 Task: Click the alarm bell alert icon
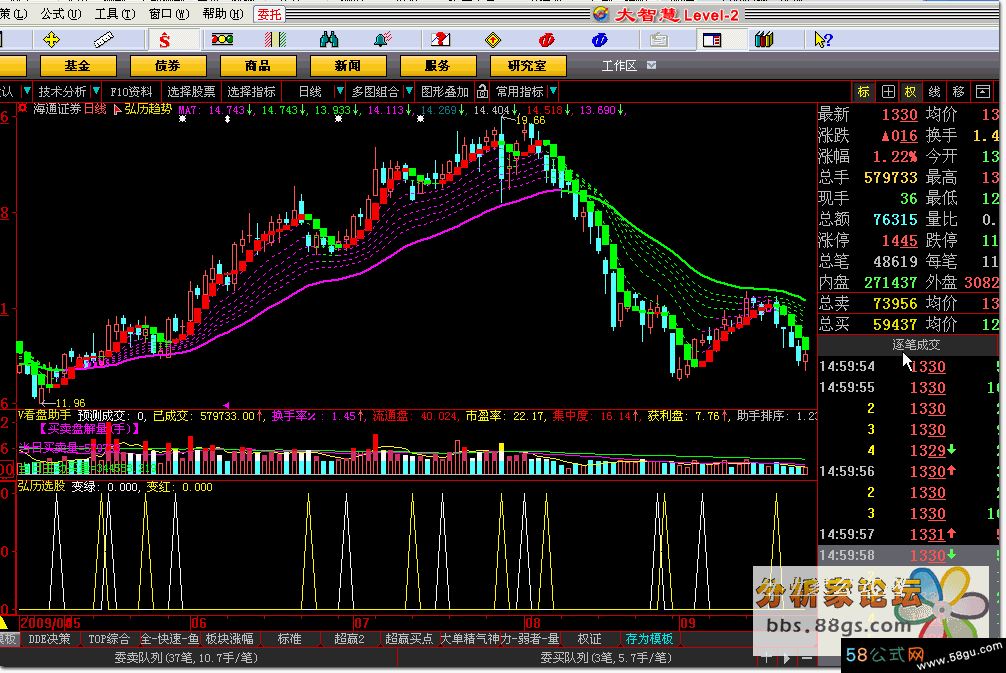point(383,40)
